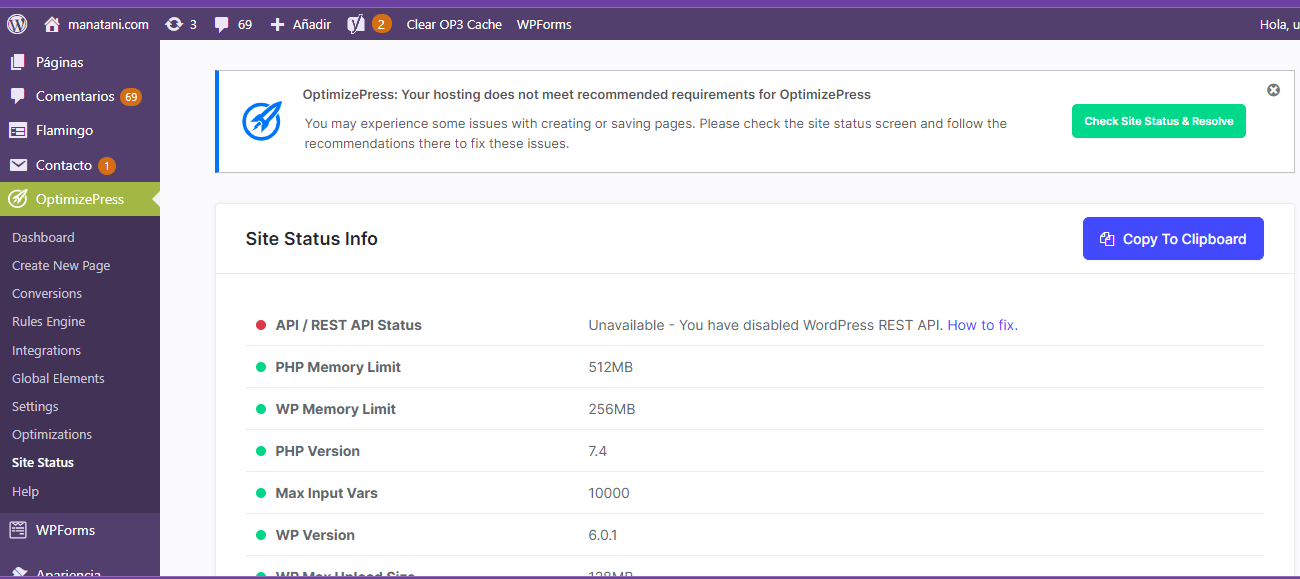Click the 10000 value

[x=609, y=493]
